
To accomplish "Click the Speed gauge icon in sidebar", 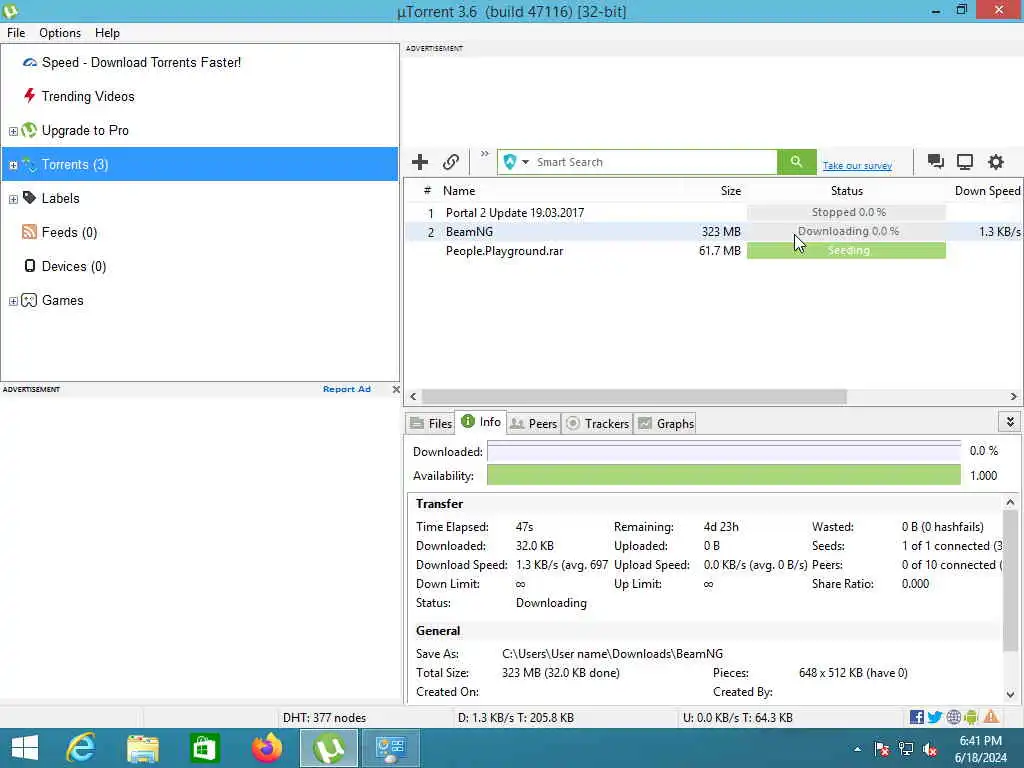I will (x=29, y=63).
